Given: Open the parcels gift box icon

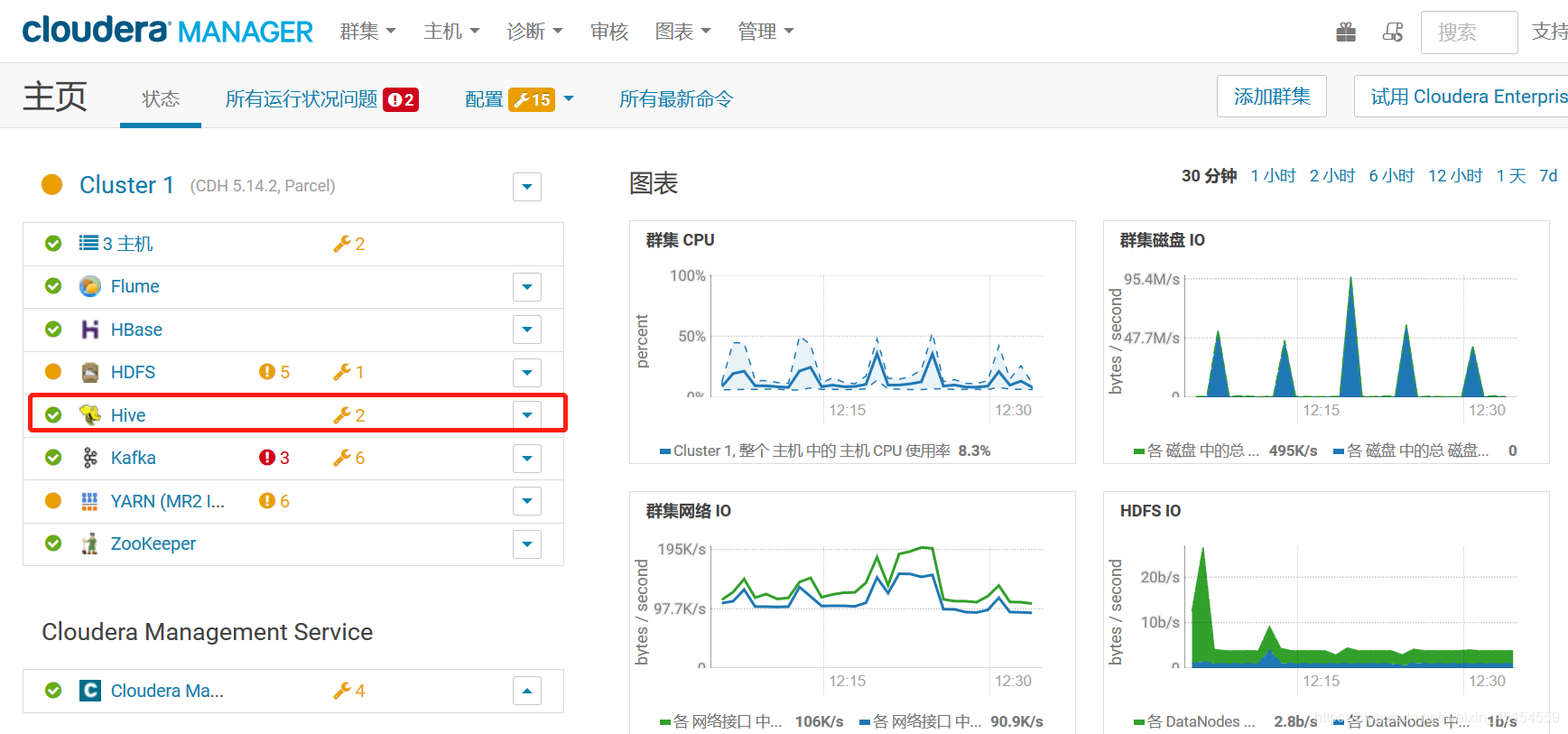Looking at the screenshot, I should coord(1346,33).
